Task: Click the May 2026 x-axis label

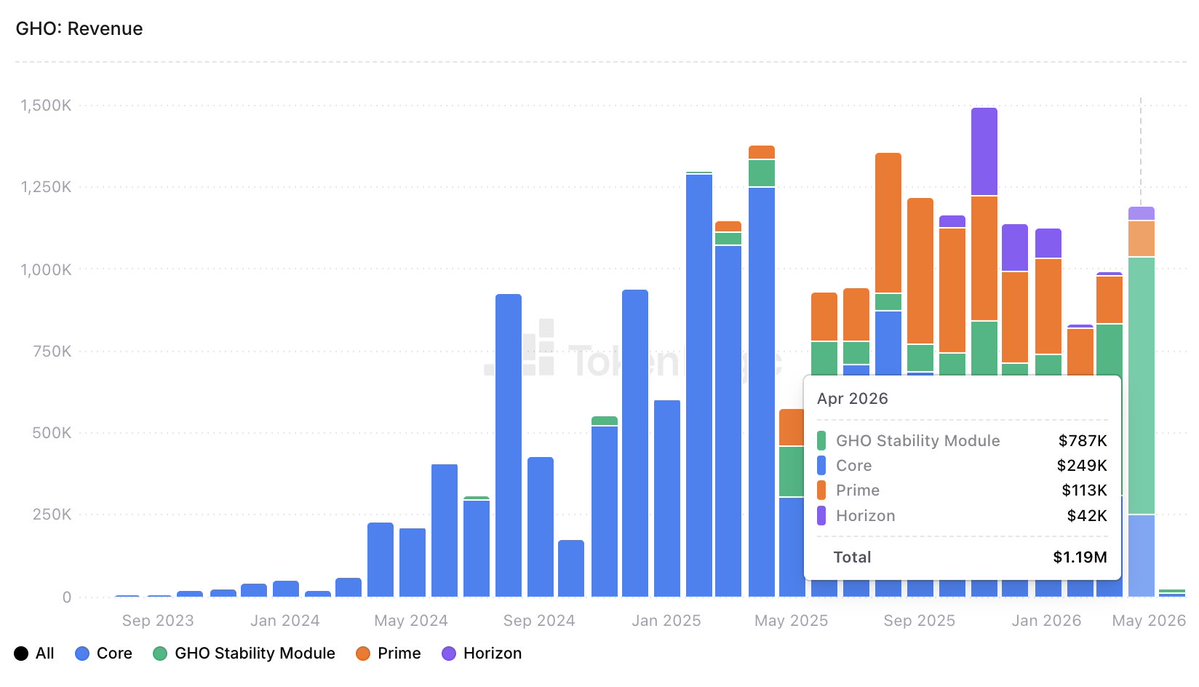Action: tap(1149, 620)
